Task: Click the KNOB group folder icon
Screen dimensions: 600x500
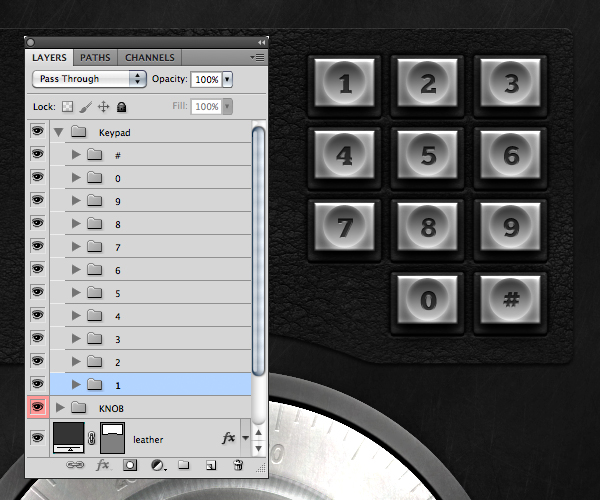Action: pos(78,407)
